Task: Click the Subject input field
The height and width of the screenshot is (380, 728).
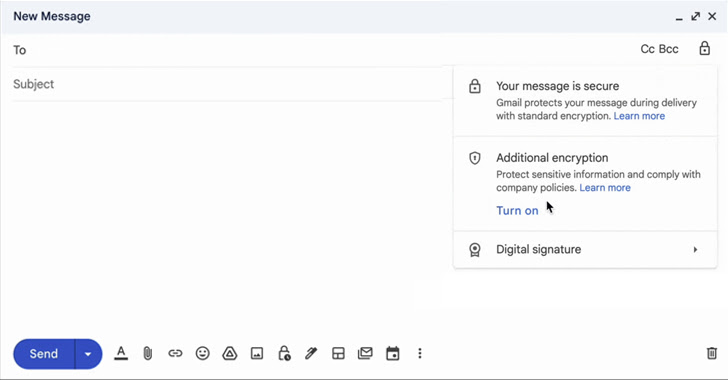Action: pos(228,84)
